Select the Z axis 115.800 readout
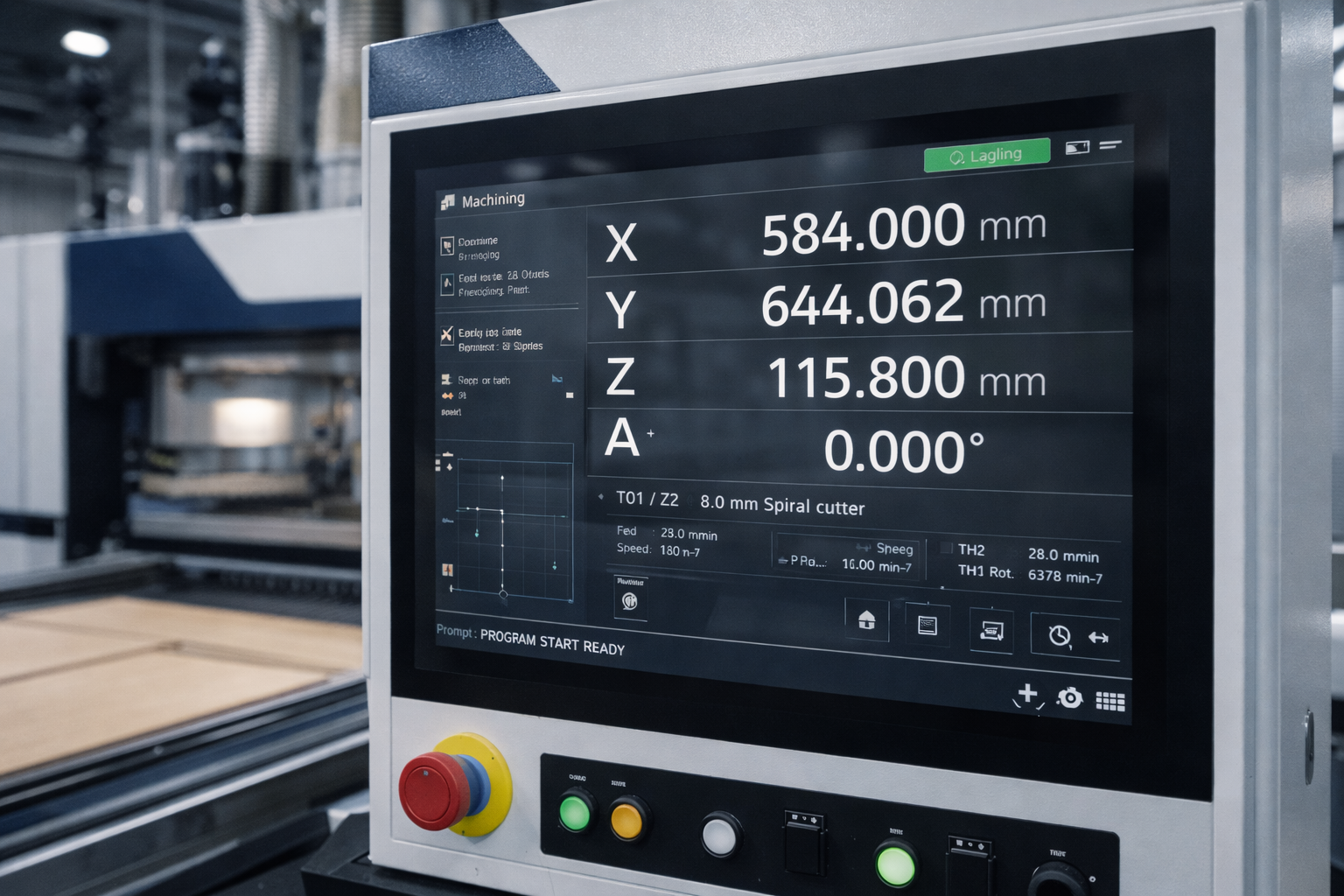The height and width of the screenshot is (896, 1344). click(864, 378)
